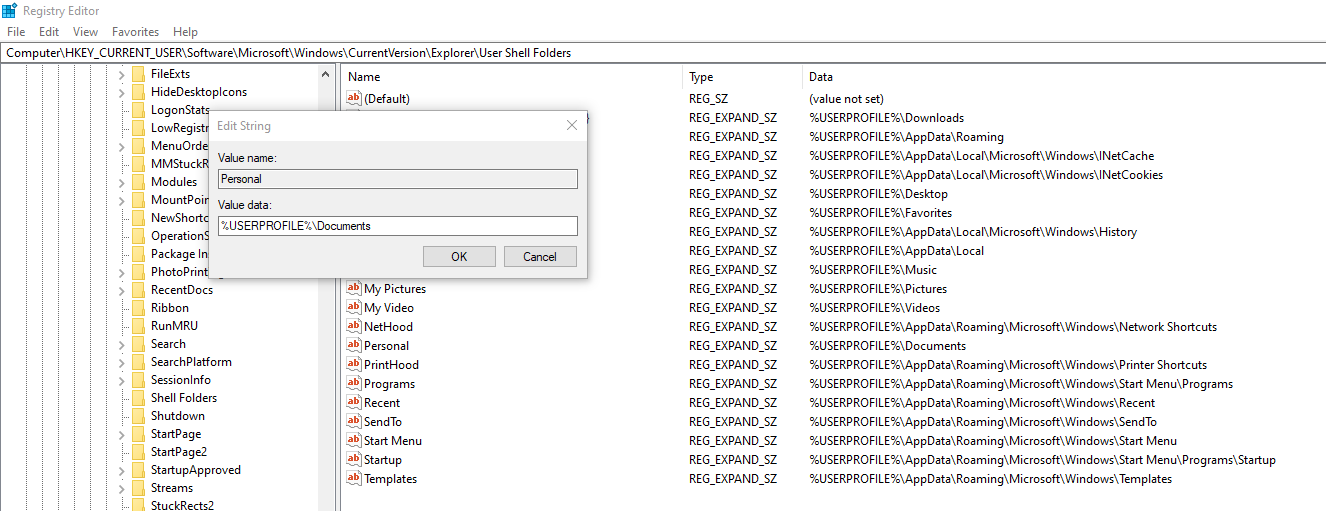Image resolution: width=1326 pixels, height=511 pixels.
Task: Expand the SessionInfo tree node
Action: pyautogui.click(x=121, y=380)
